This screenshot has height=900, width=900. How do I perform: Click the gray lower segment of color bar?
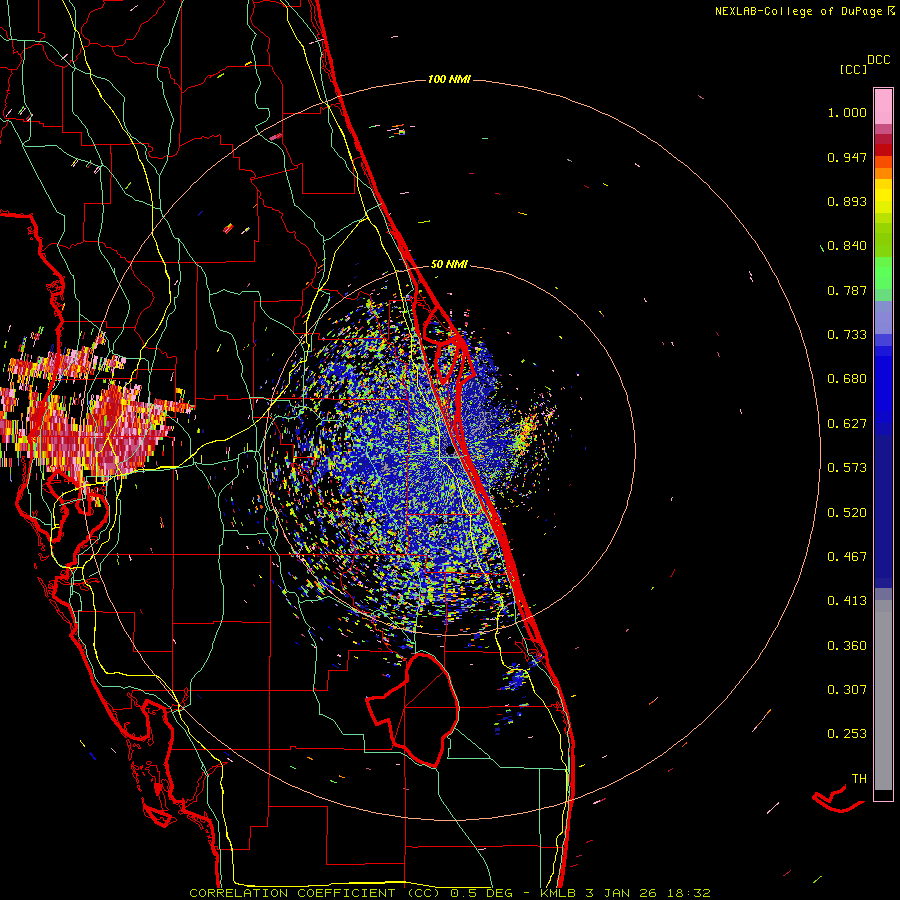point(883,695)
